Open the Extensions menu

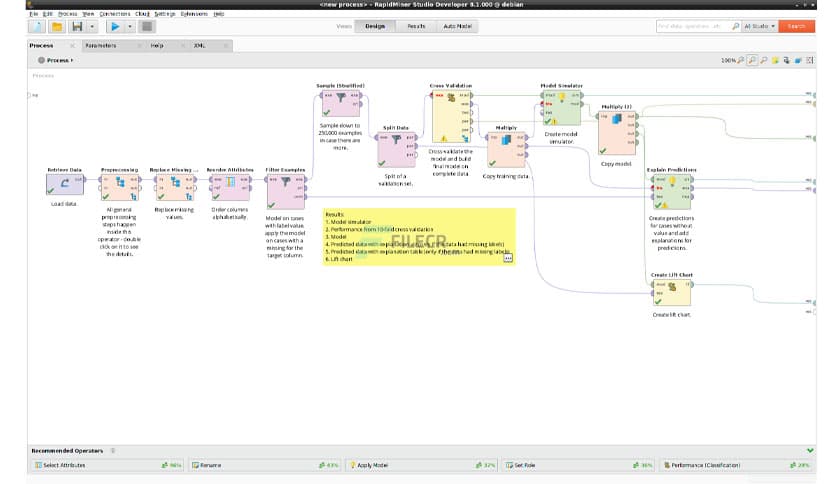(194, 14)
